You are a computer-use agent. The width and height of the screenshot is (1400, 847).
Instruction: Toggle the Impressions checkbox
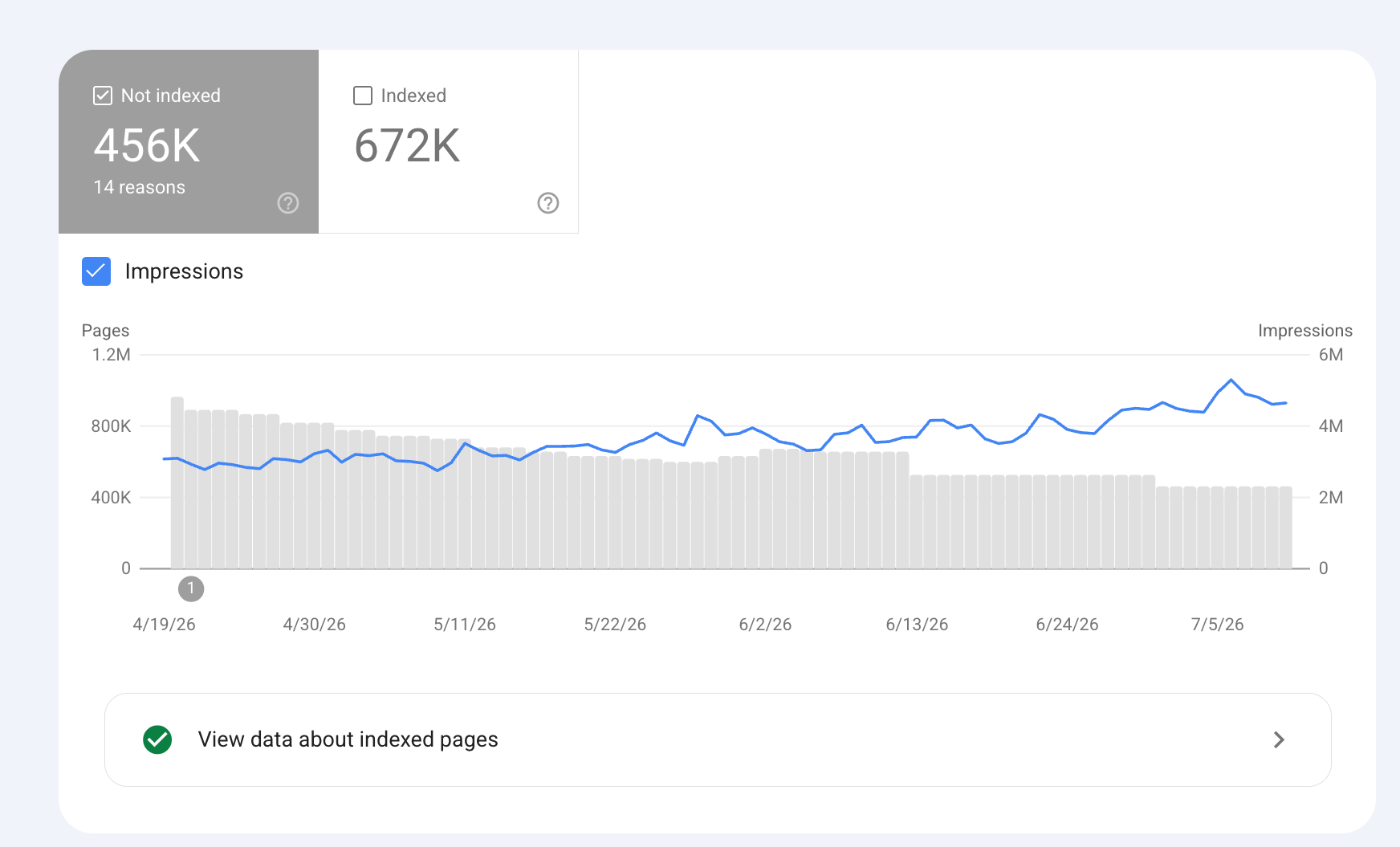click(x=96, y=271)
